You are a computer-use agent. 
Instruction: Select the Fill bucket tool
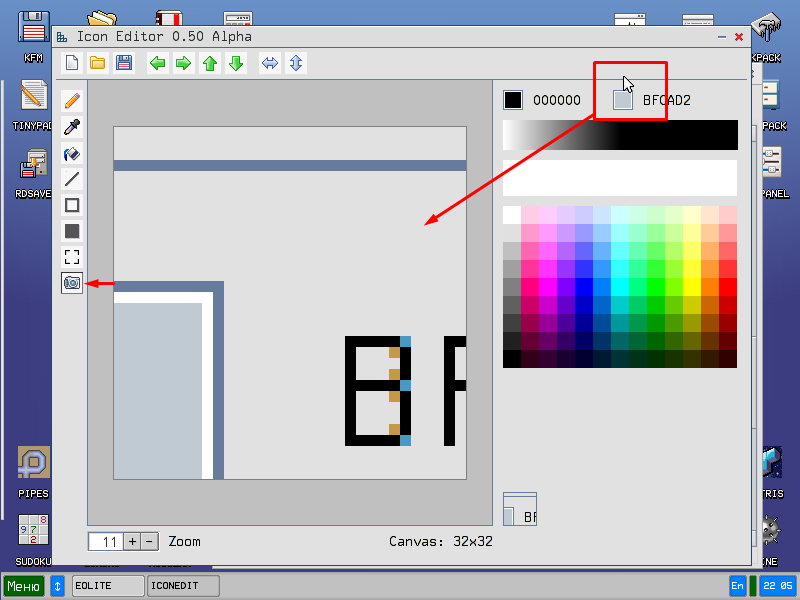point(71,153)
